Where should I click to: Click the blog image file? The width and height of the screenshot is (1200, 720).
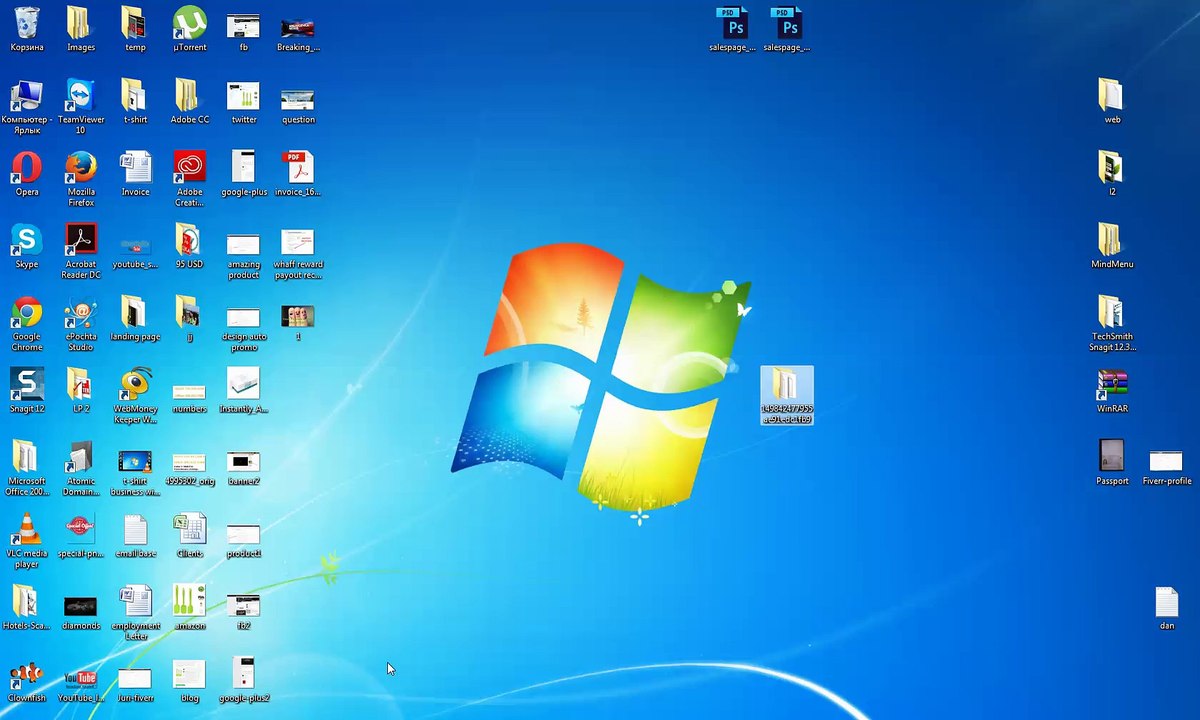pyautogui.click(x=189, y=680)
